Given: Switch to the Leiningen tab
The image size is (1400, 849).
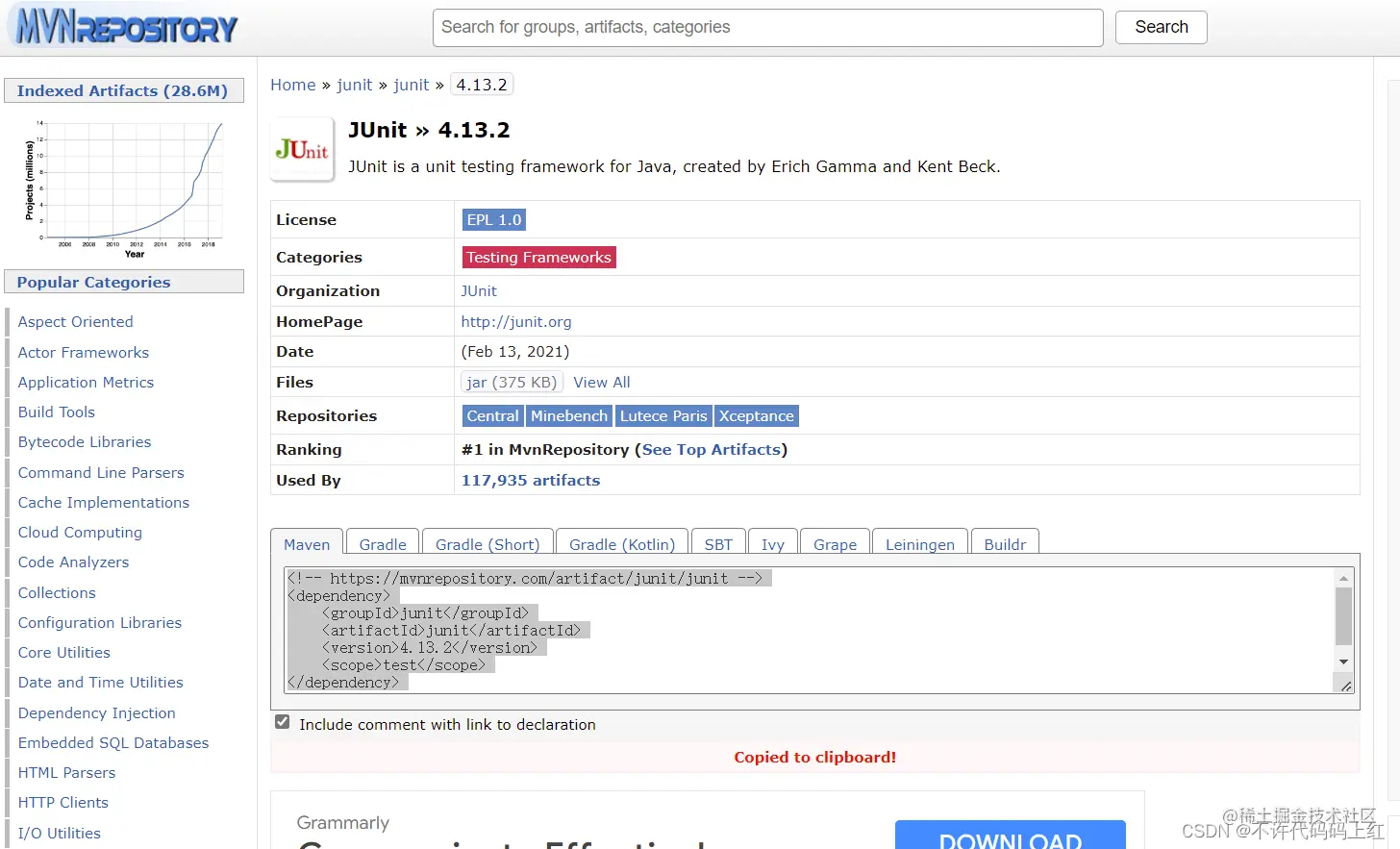Looking at the screenshot, I should 920,543.
